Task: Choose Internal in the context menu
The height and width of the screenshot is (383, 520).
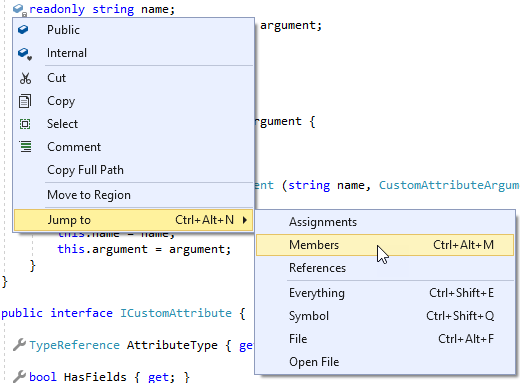Action: point(133,53)
